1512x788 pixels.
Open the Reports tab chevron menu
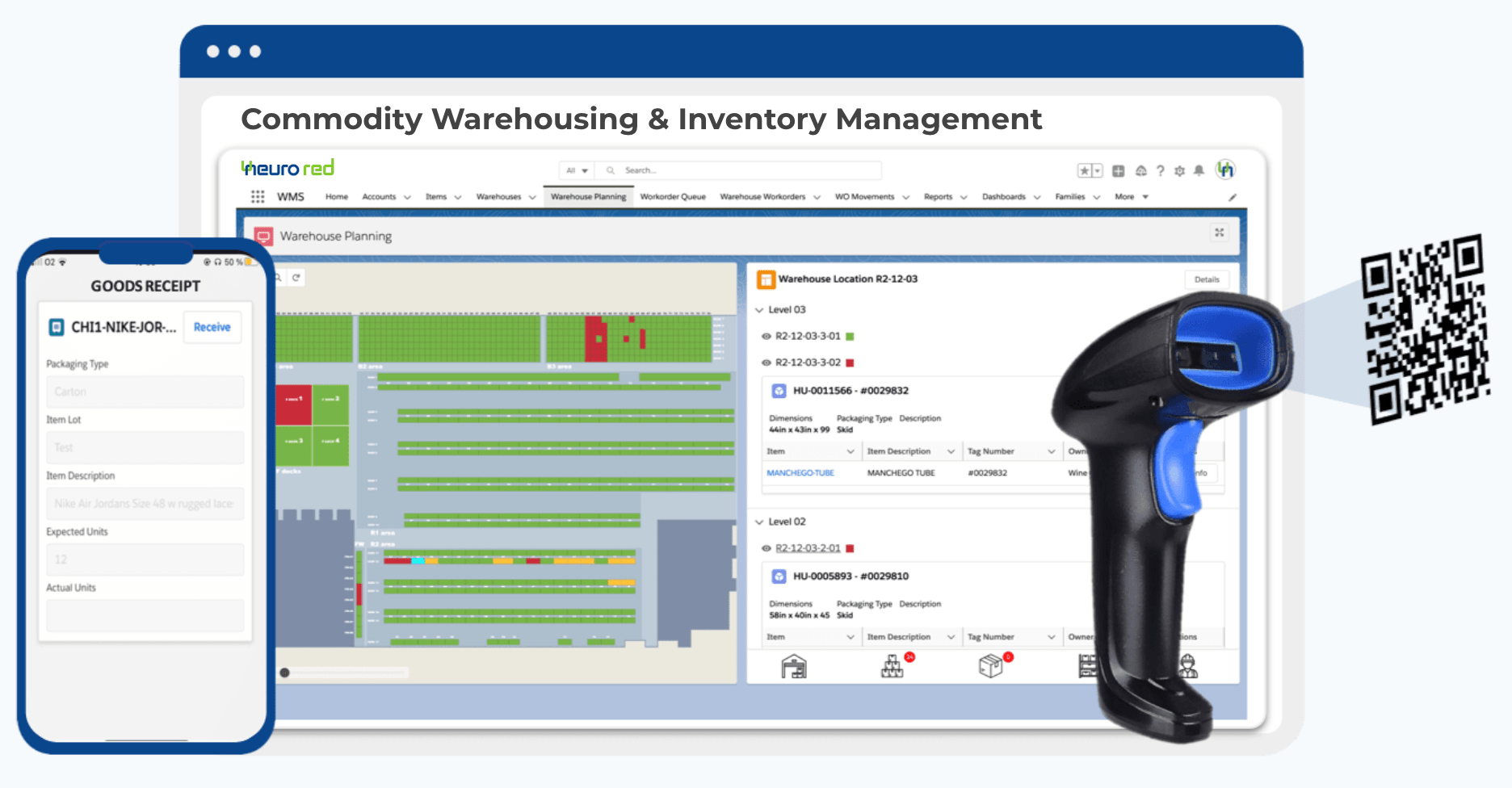[x=964, y=197]
